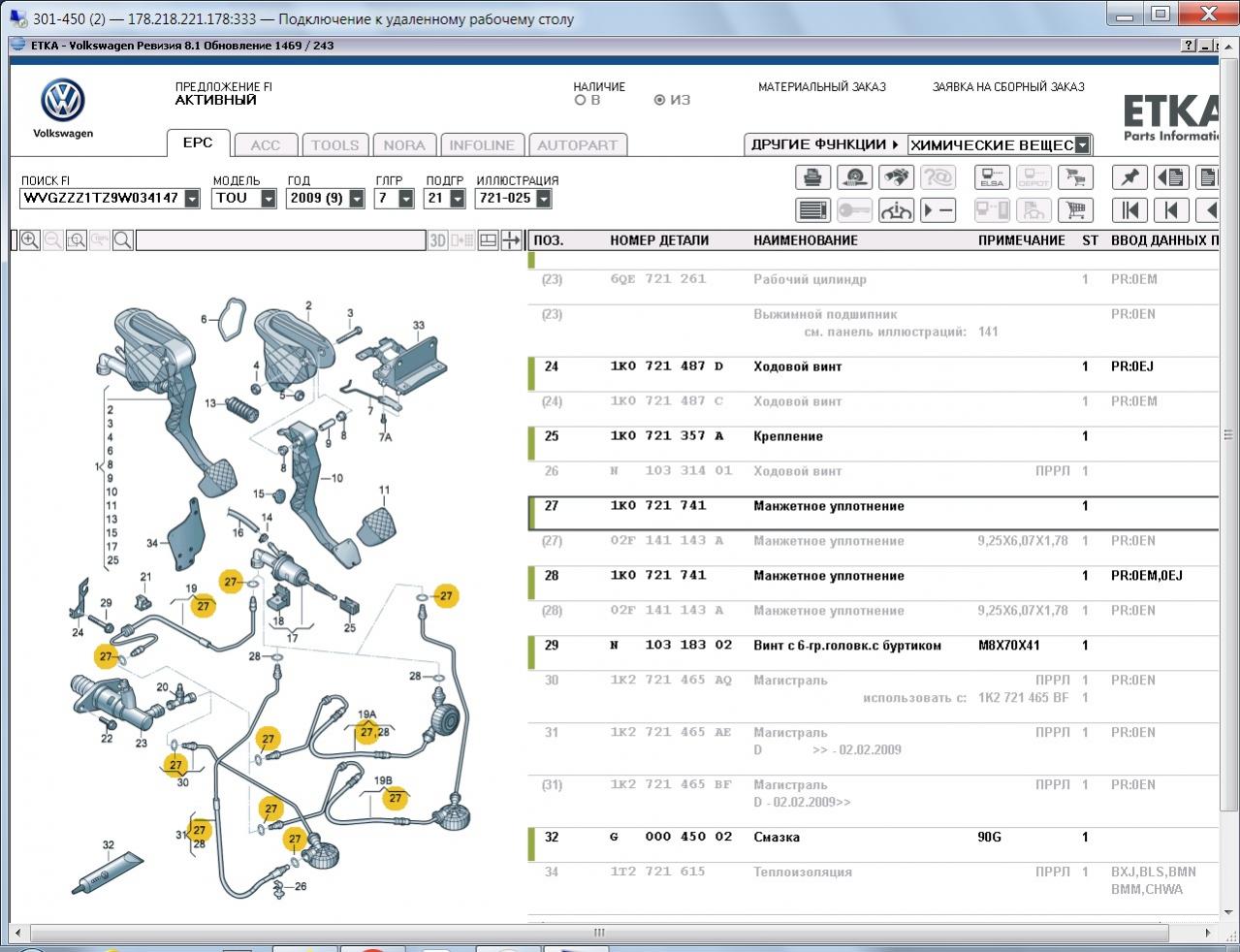Open the ХИМИЧЕСКИЕ ВЕЩЕС dropdown
This screenshot has height=952, width=1240.
[1083, 145]
